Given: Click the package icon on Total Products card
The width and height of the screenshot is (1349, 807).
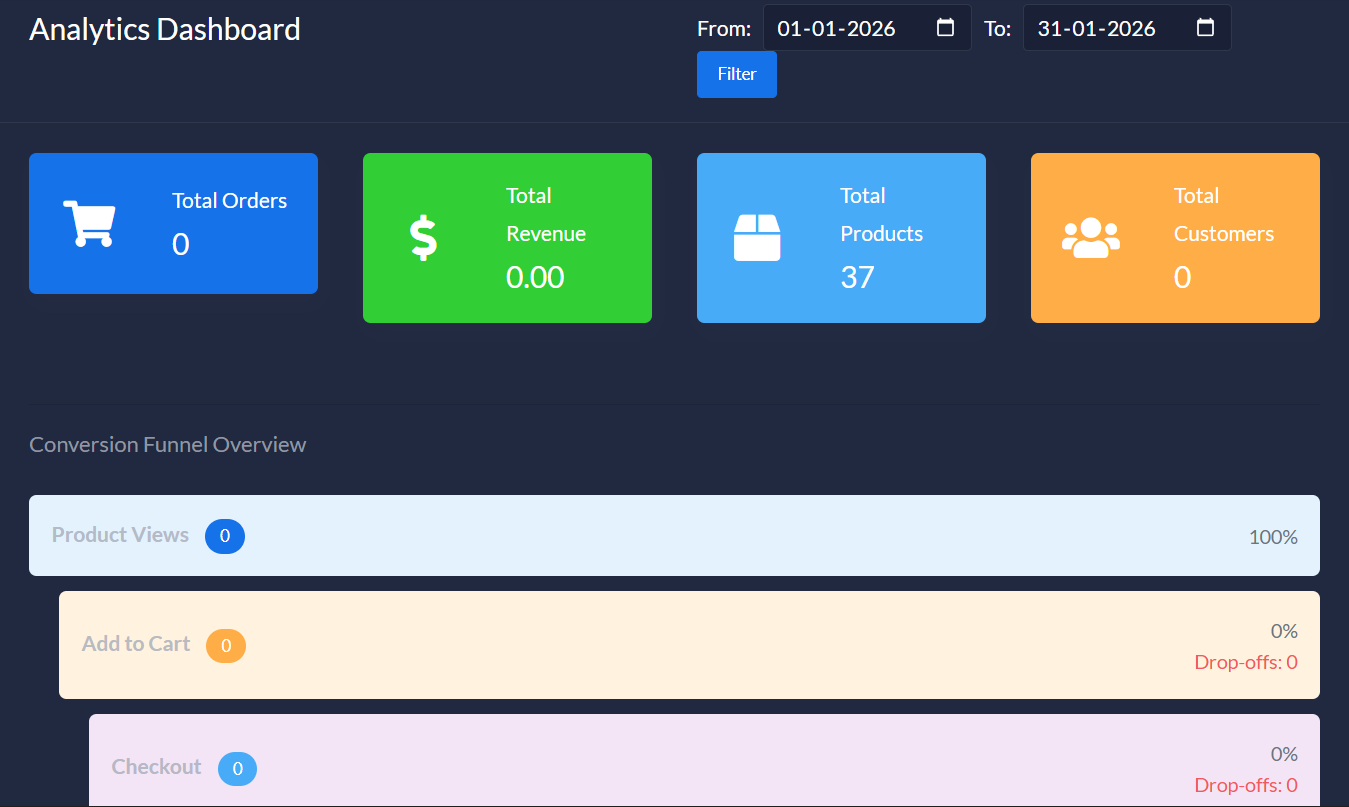Looking at the screenshot, I should click(x=757, y=238).
